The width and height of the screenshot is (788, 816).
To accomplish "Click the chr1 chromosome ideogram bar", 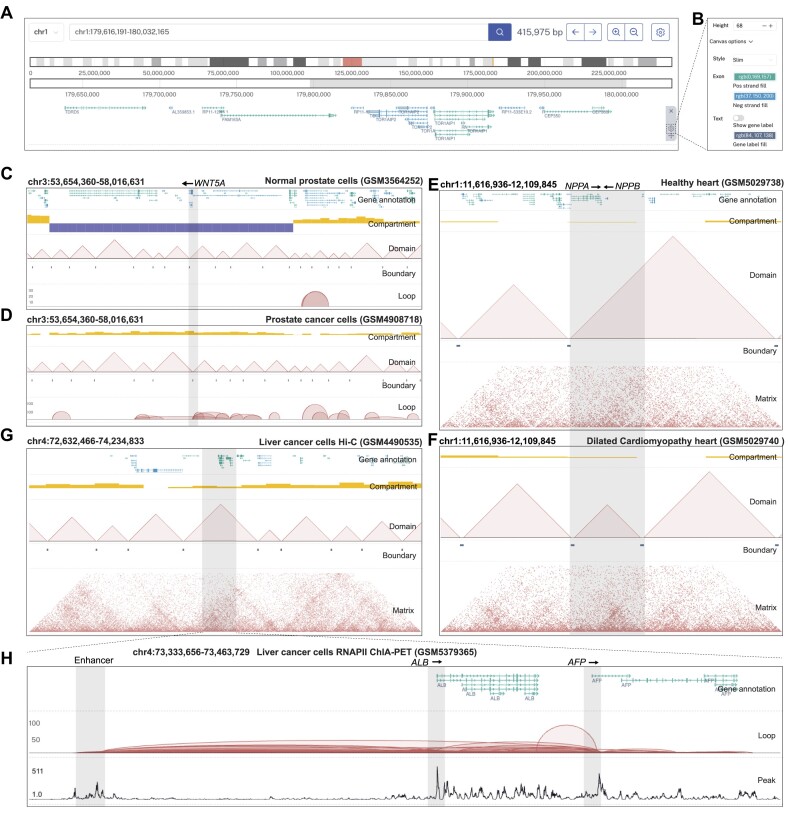I will coord(350,61).
